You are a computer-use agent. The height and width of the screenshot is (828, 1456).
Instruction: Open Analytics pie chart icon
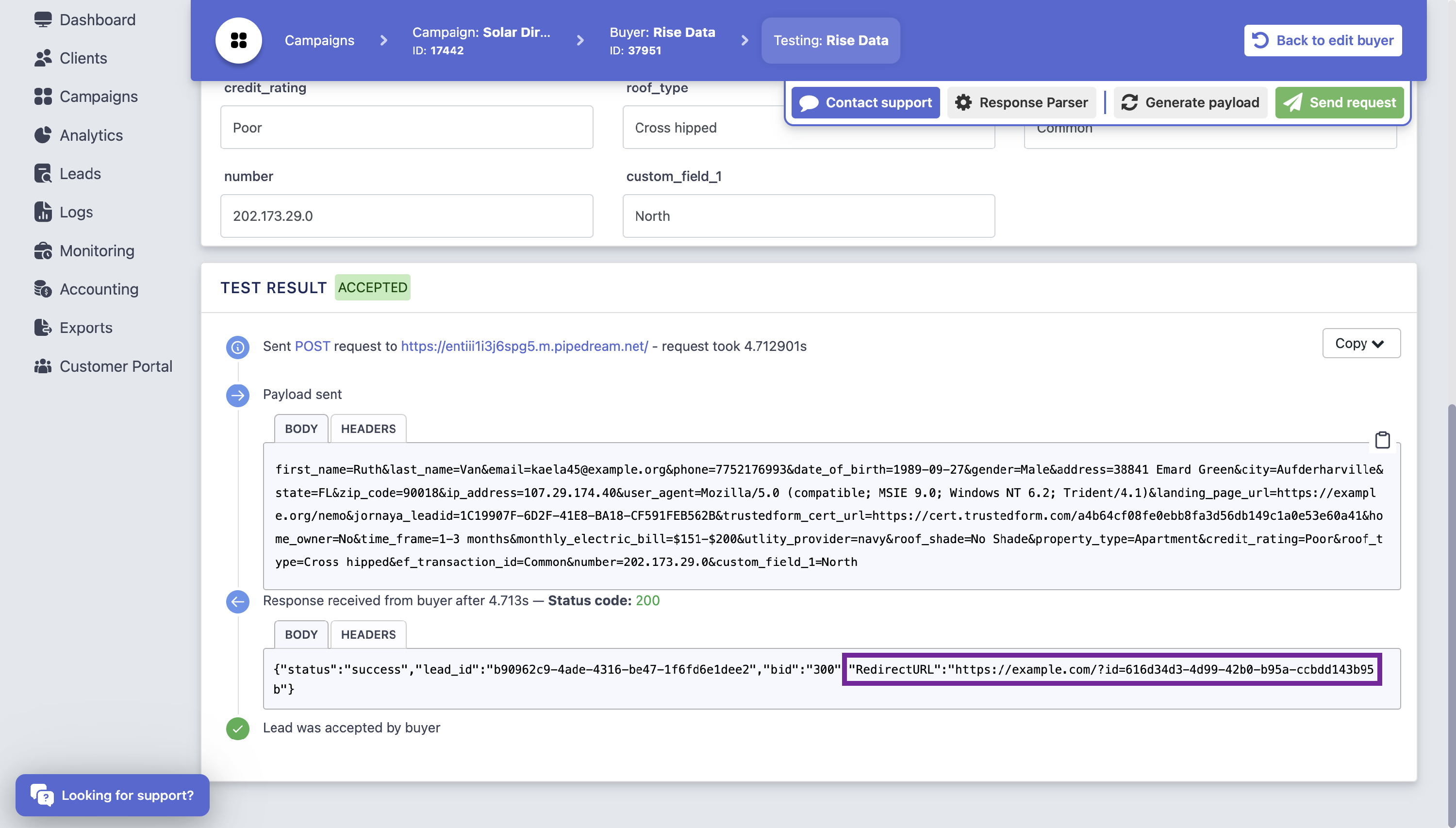pos(43,135)
